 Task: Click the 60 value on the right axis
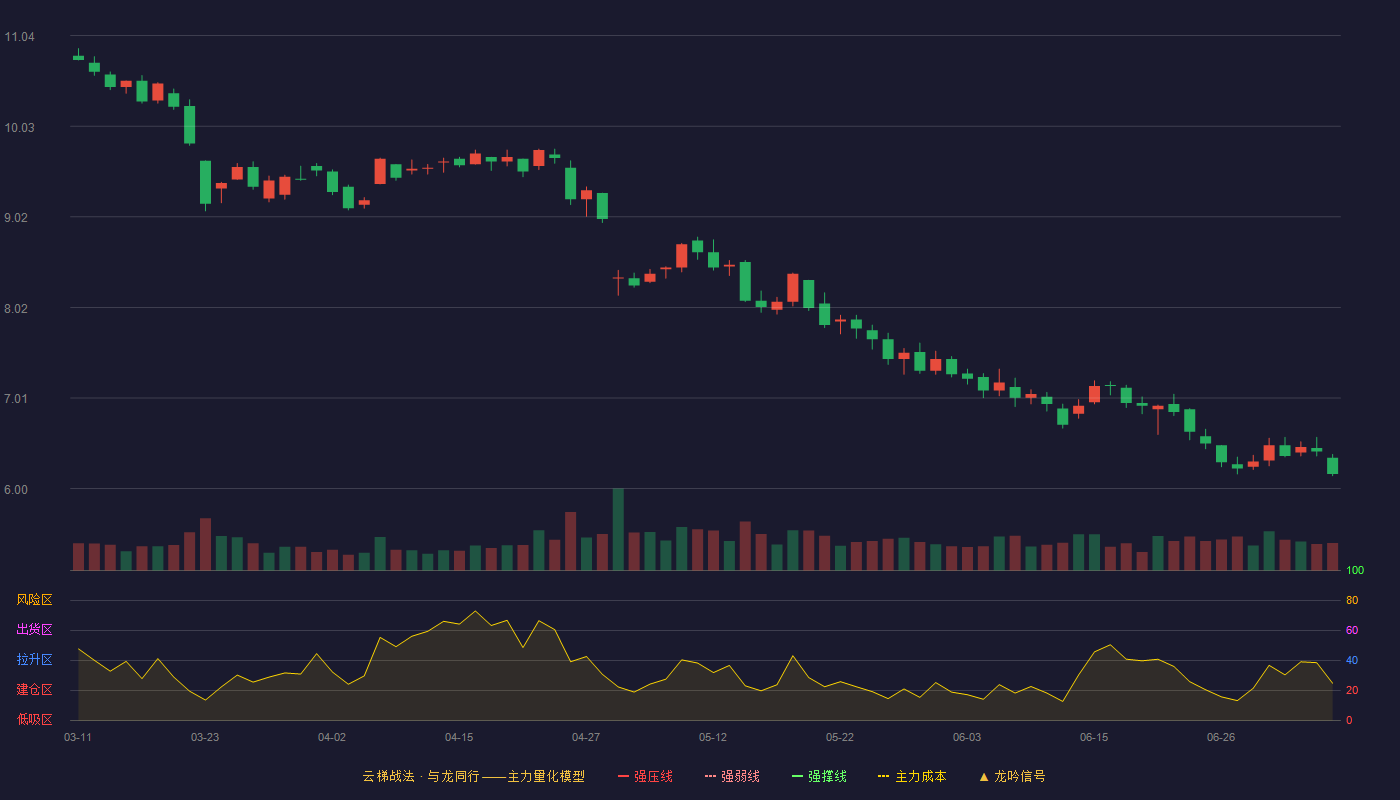1352,630
